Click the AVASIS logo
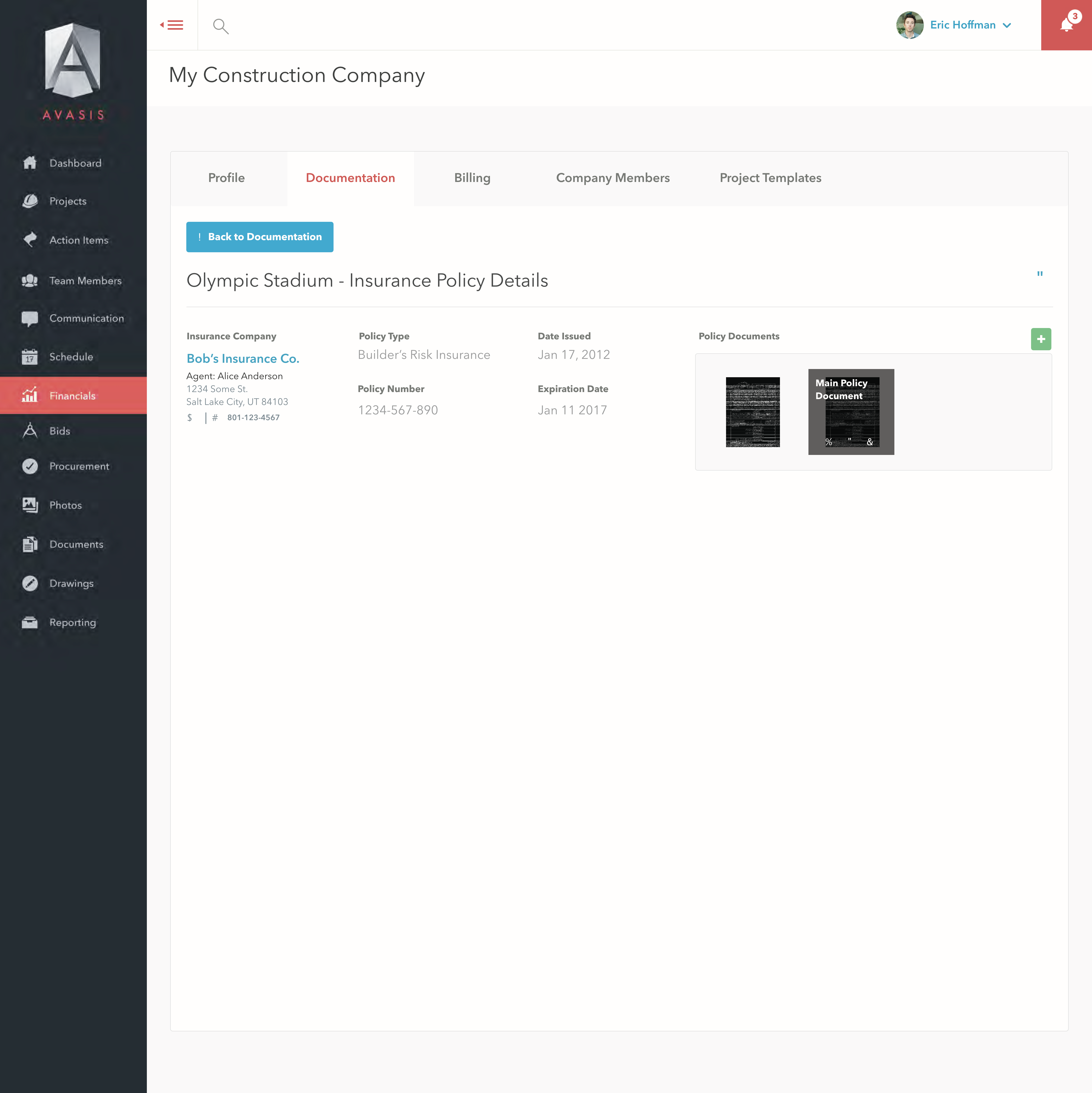 [x=73, y=71]
